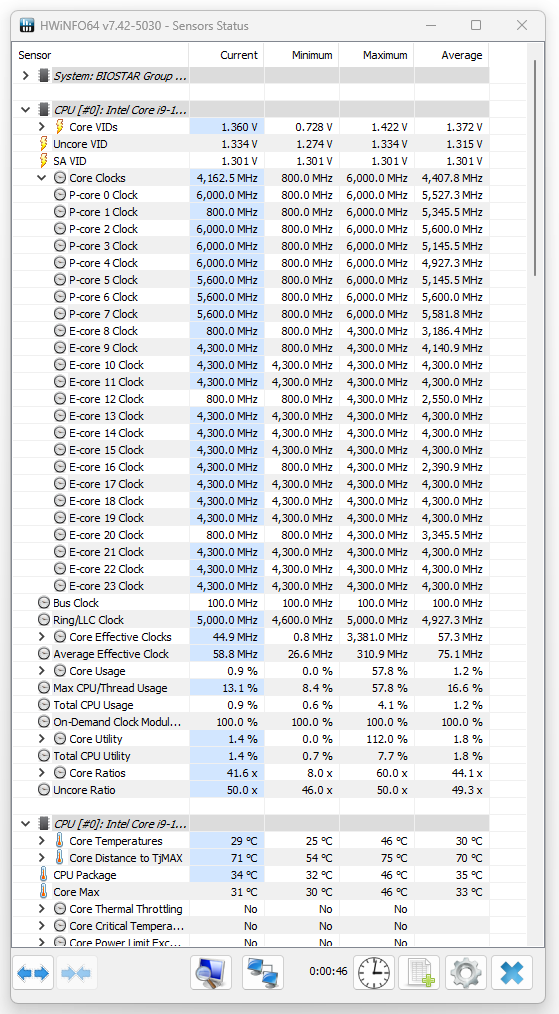Expand the Core Effective Clocks row

tap(42, 637)
